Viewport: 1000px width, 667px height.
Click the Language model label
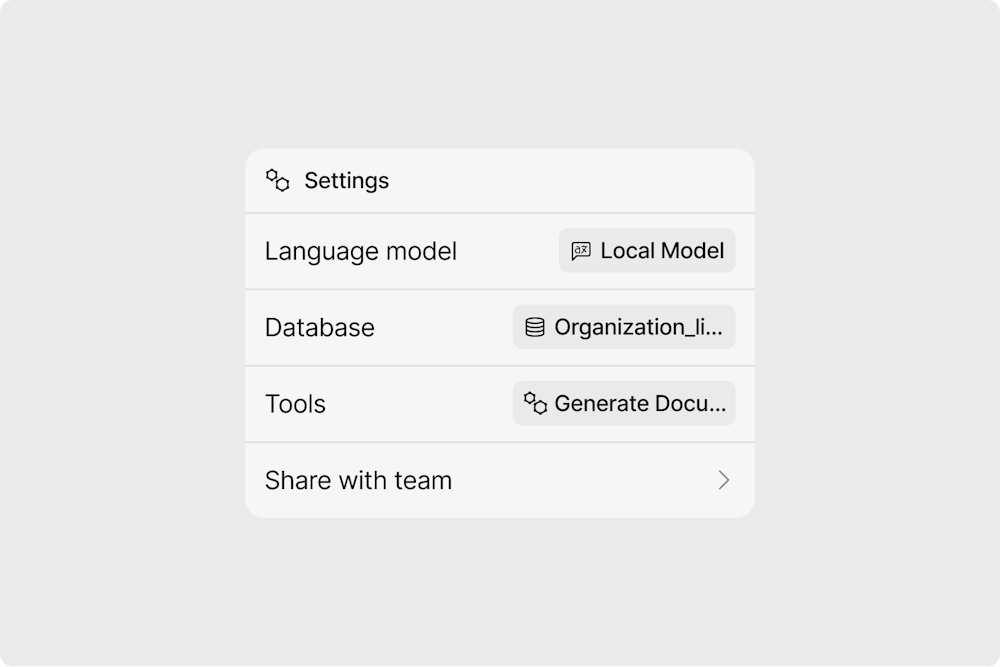[x=360, y=251]
